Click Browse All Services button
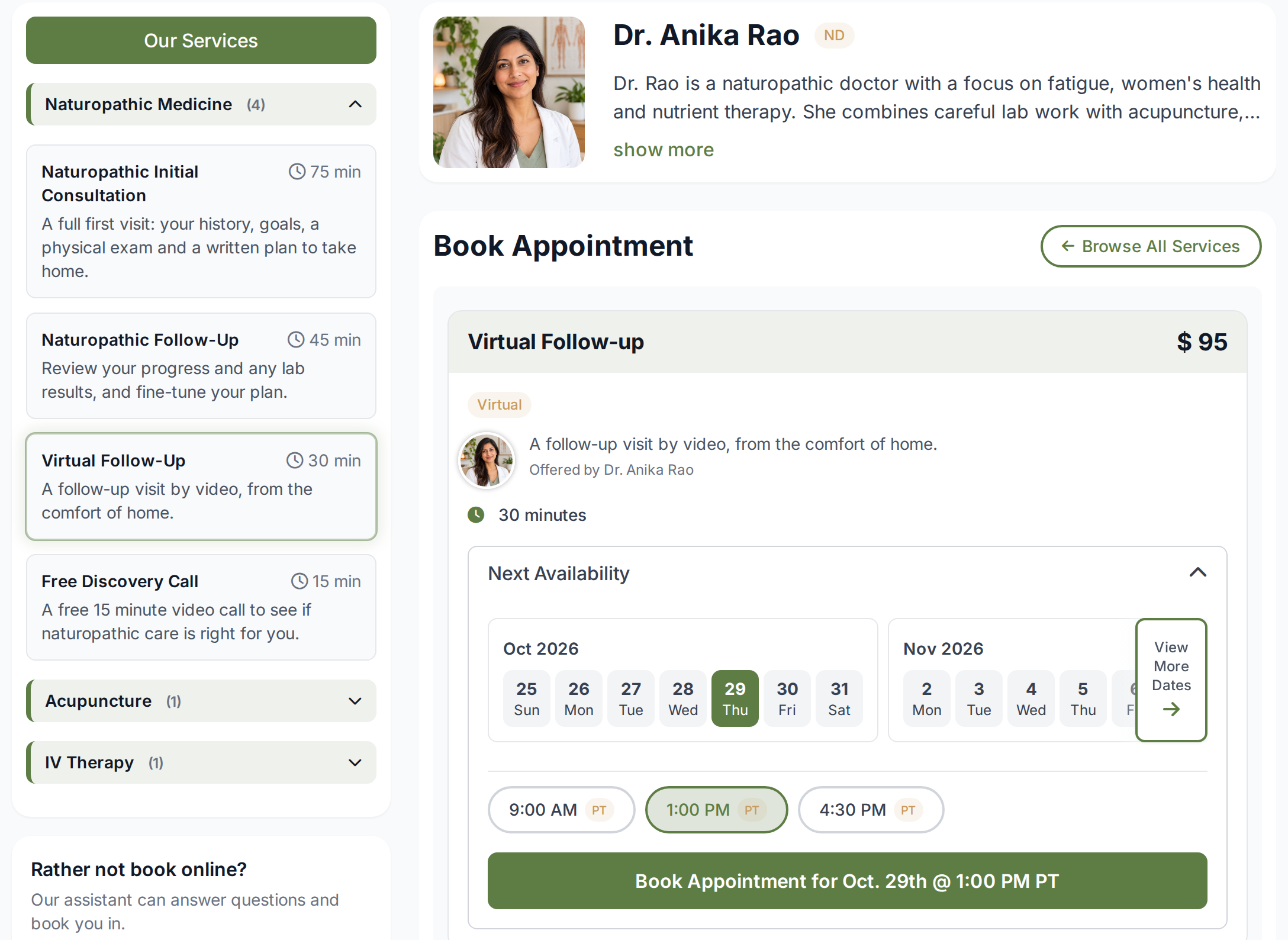The height and width of the screenshot is (940, 1288). 1151,246
